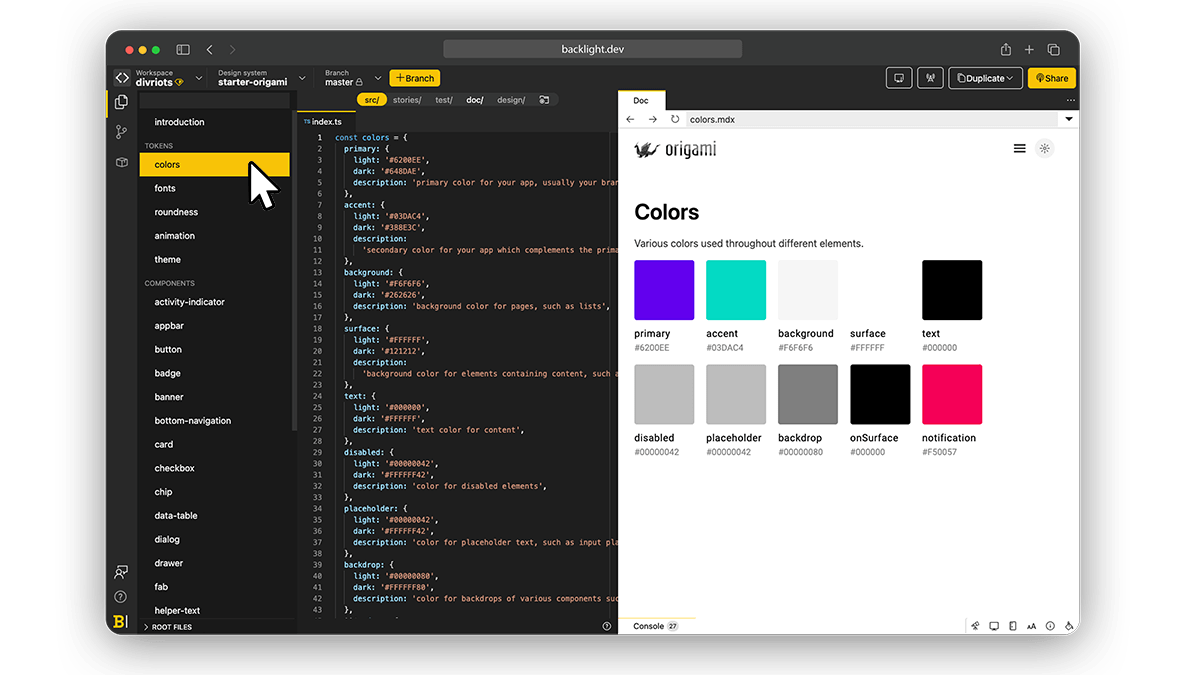
Task: Click the colors.mdx path field
Action: pyautogui.click(x=872, y=119)
